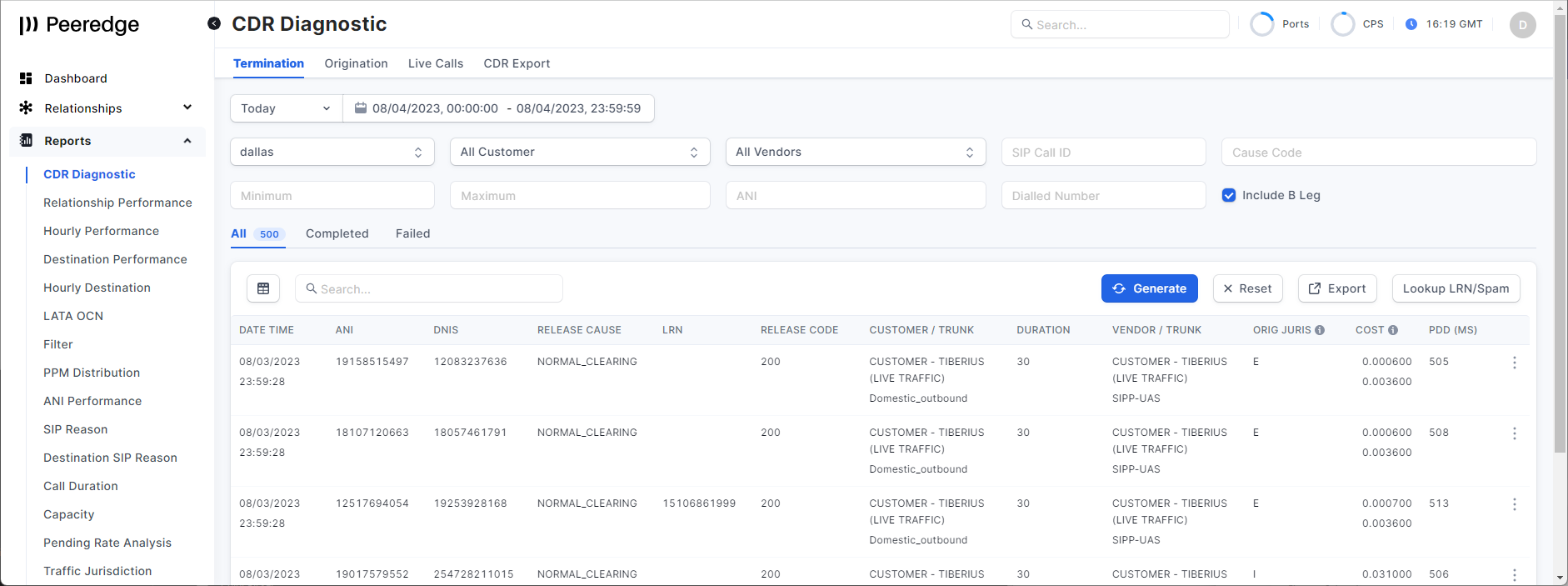Switch to the Live Calls tab

click(x=436, y=63)
